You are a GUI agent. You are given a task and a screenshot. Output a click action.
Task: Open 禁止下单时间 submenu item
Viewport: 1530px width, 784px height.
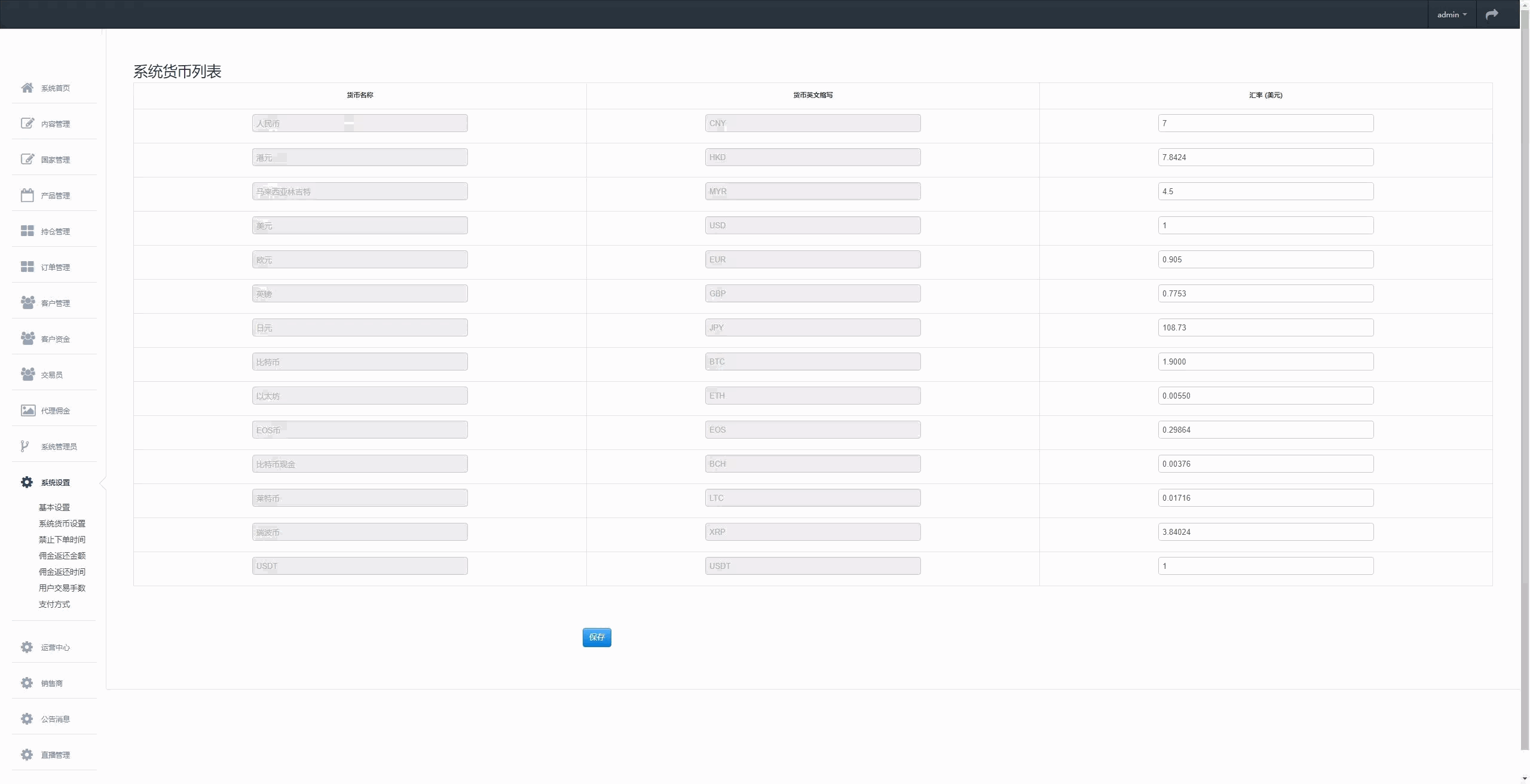tap(62, 540)
